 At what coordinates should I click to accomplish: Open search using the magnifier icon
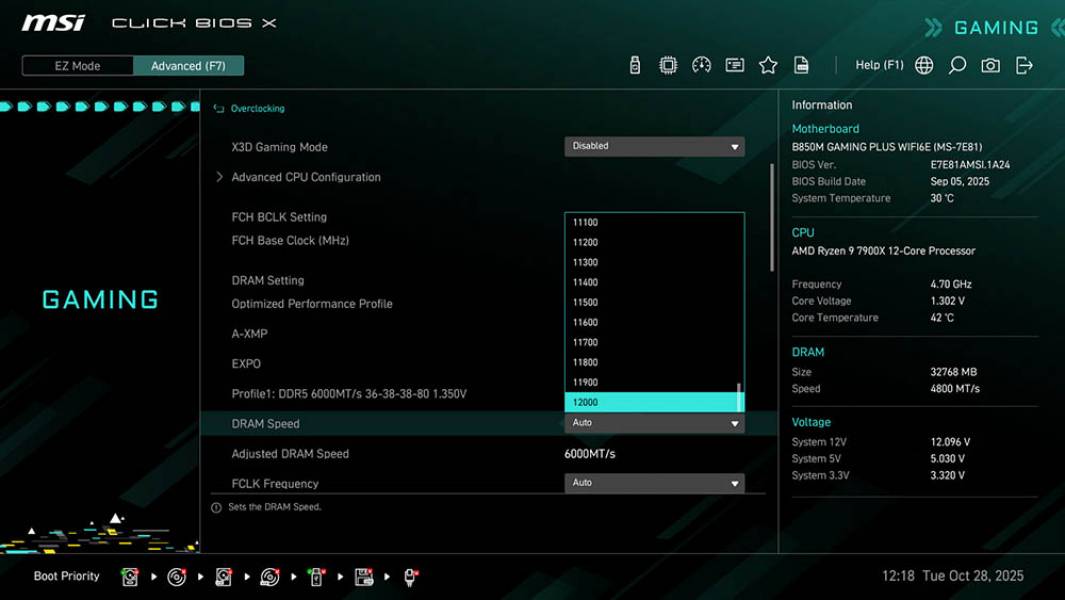[956, 64]
